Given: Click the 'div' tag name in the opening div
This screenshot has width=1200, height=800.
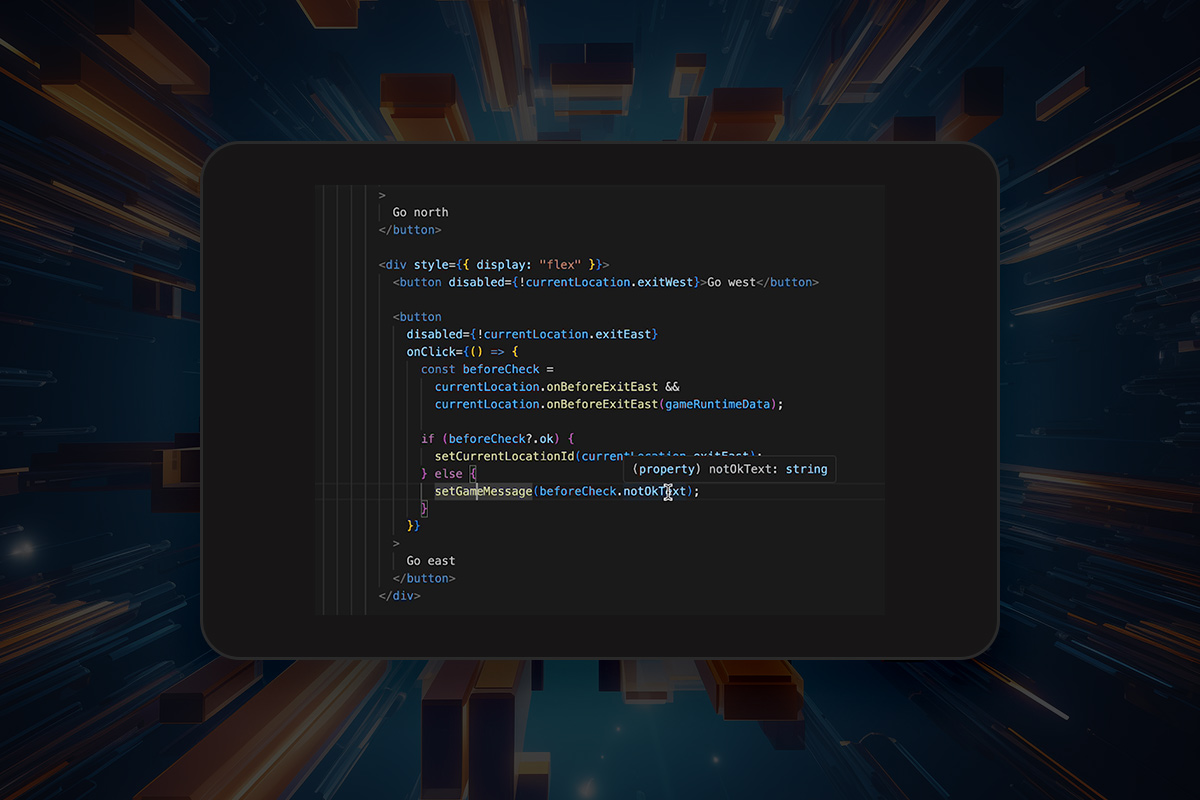Looking at the screenshot, I should click(x=396, y=264).
